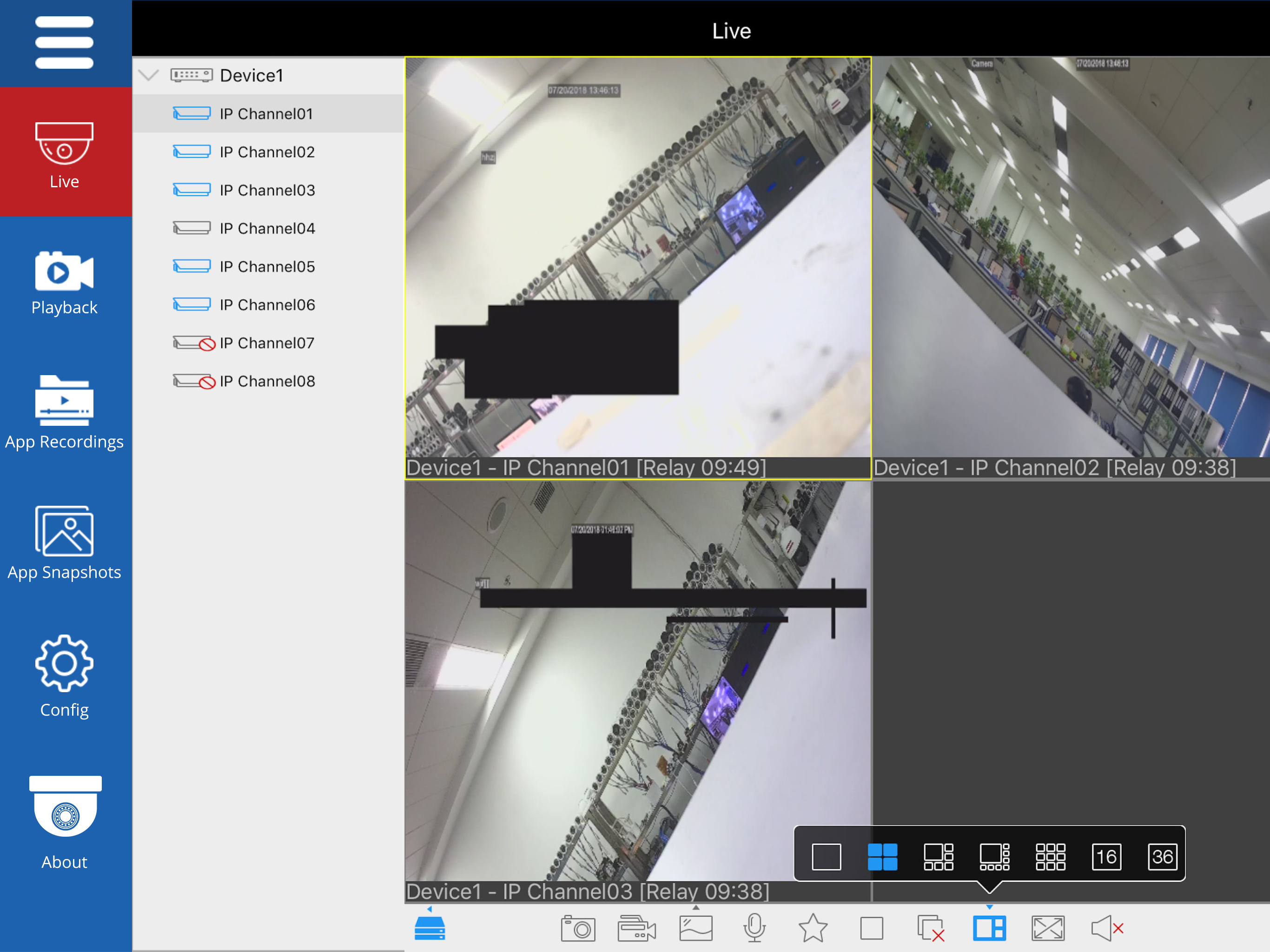Screen dimensions: 1270x952
Task: Add to favorites with star icon
Action: click(813, 928)
